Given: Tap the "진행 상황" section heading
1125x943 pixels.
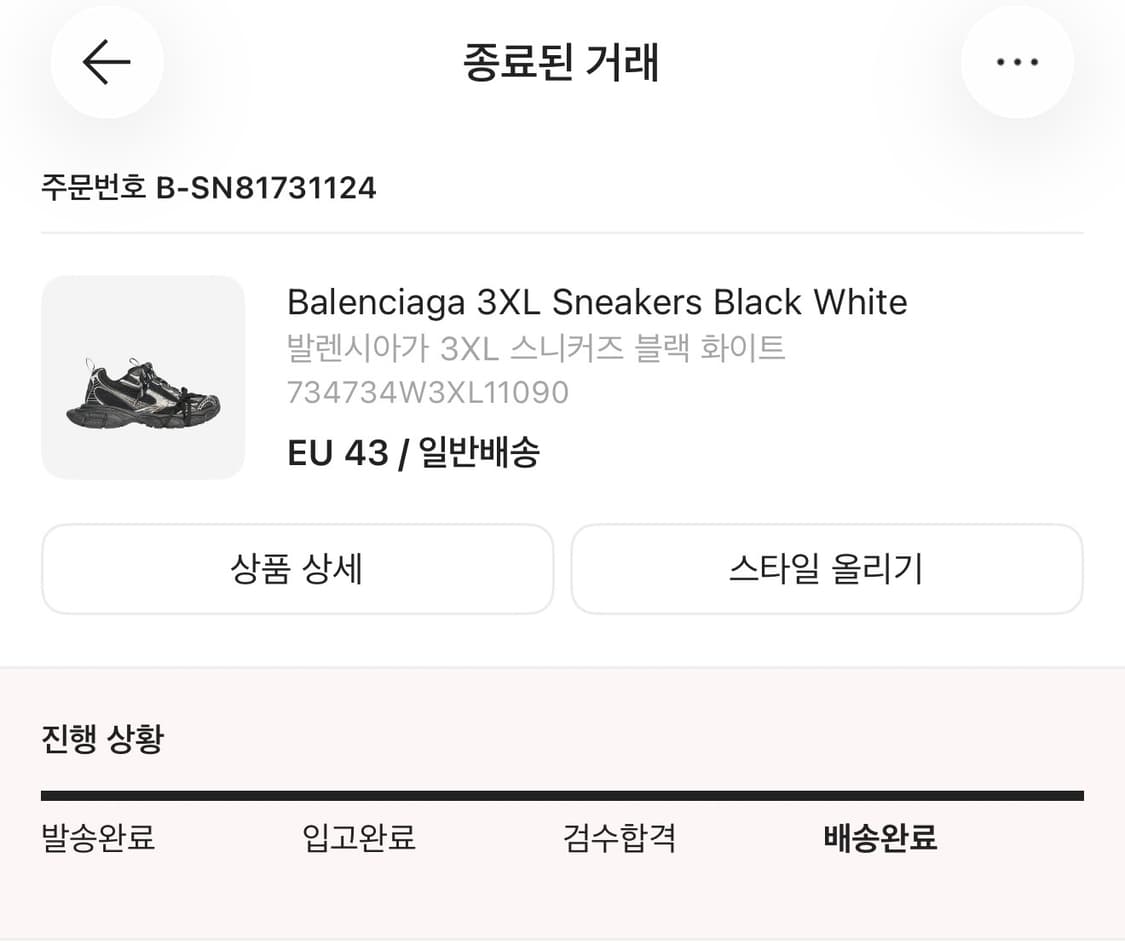Looking at the screenshot, I should click(103, 738).
